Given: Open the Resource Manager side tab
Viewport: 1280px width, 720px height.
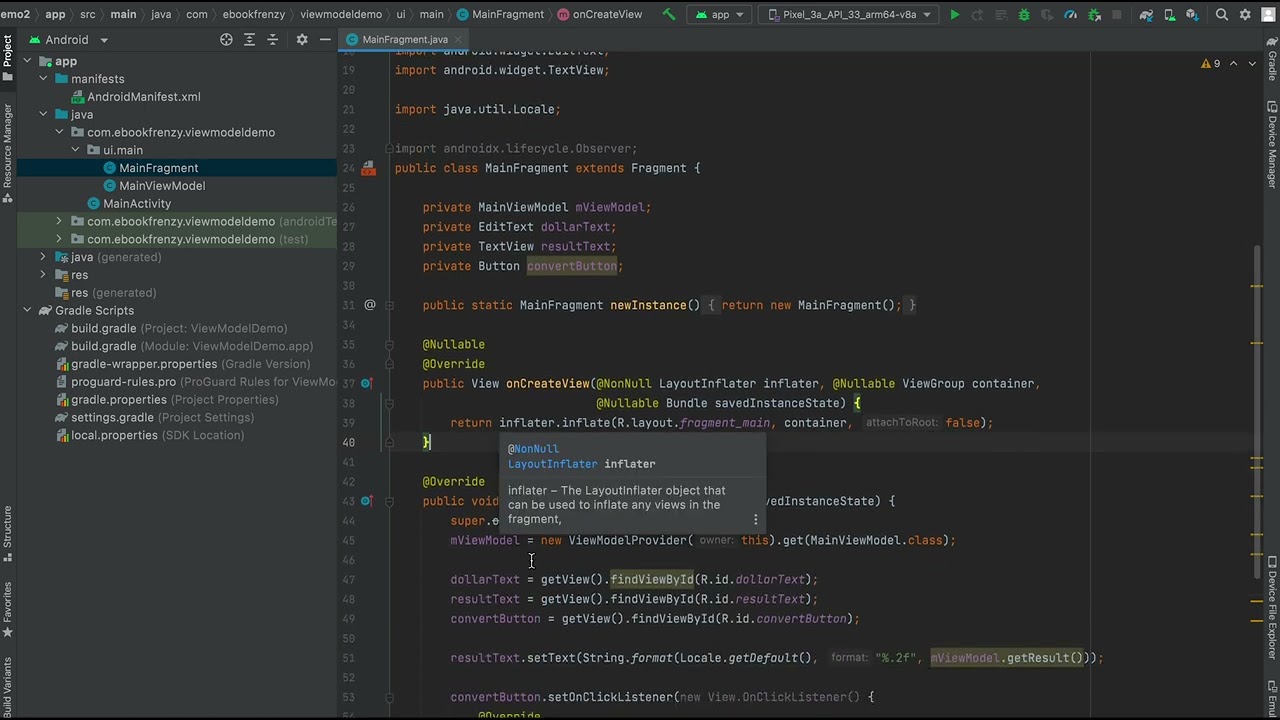Looking at the screenshot, I should (7, 152).
